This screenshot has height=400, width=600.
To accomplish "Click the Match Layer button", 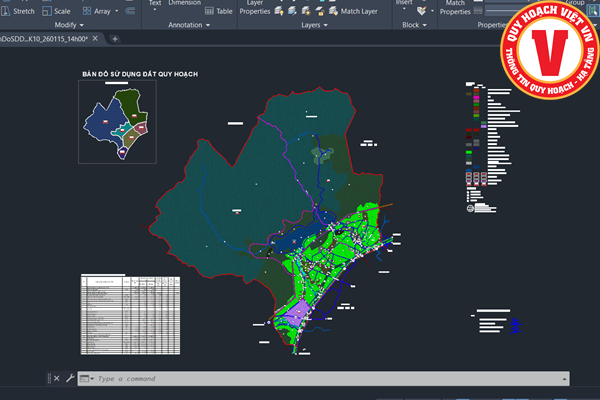I will (352, 11).
